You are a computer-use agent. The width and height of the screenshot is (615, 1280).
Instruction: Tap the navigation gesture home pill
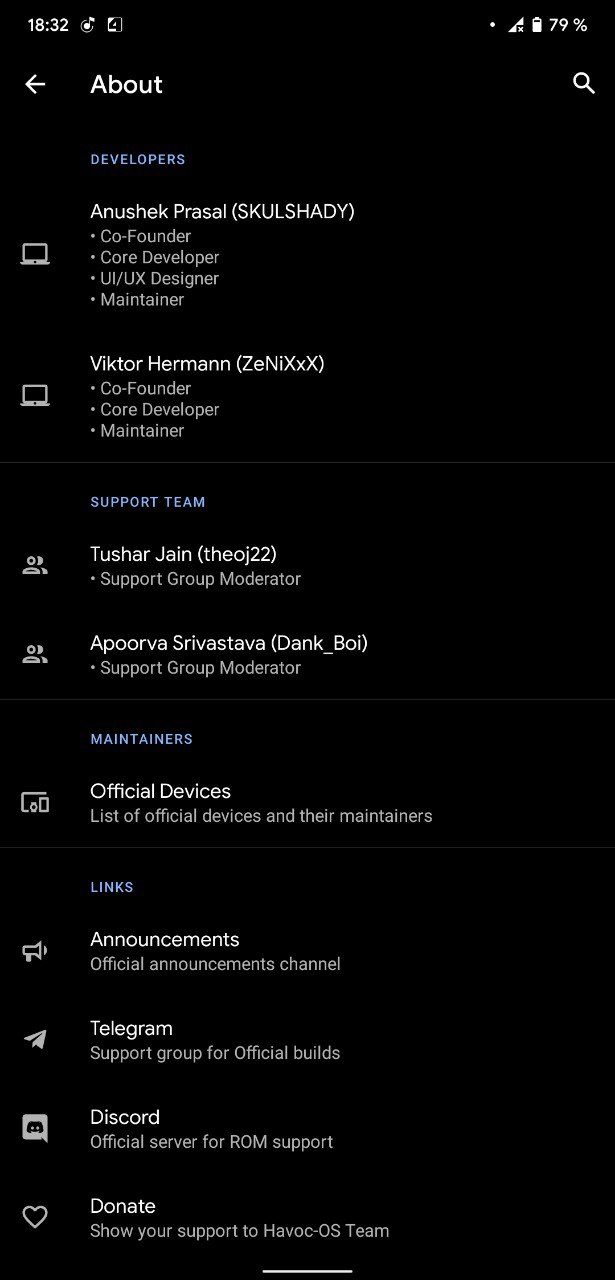click(307, 1271)
